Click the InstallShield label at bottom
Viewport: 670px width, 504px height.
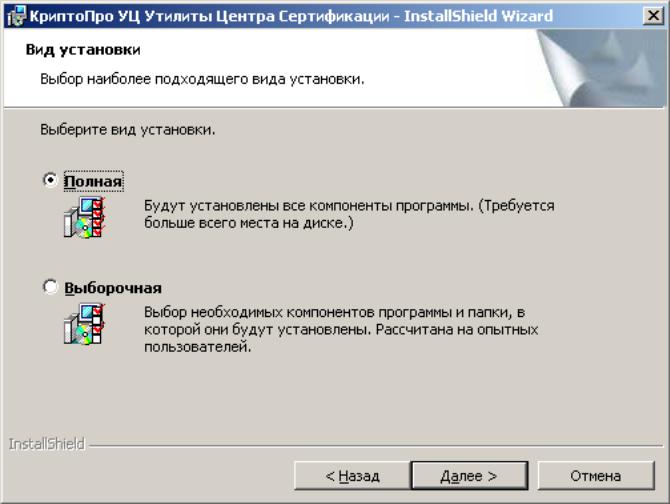coord(47,444)
